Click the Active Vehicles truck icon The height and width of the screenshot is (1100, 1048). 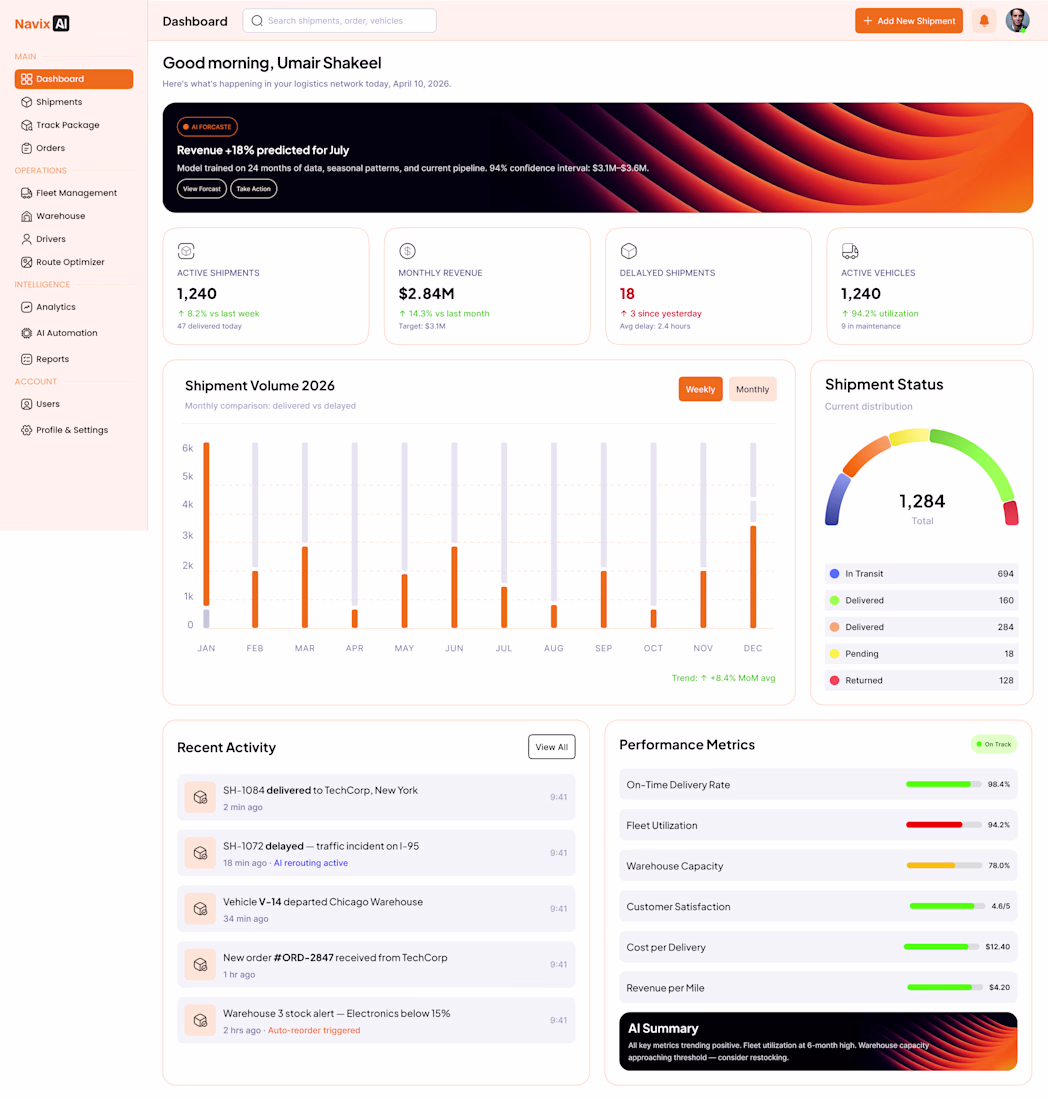[x=850, y=250]
